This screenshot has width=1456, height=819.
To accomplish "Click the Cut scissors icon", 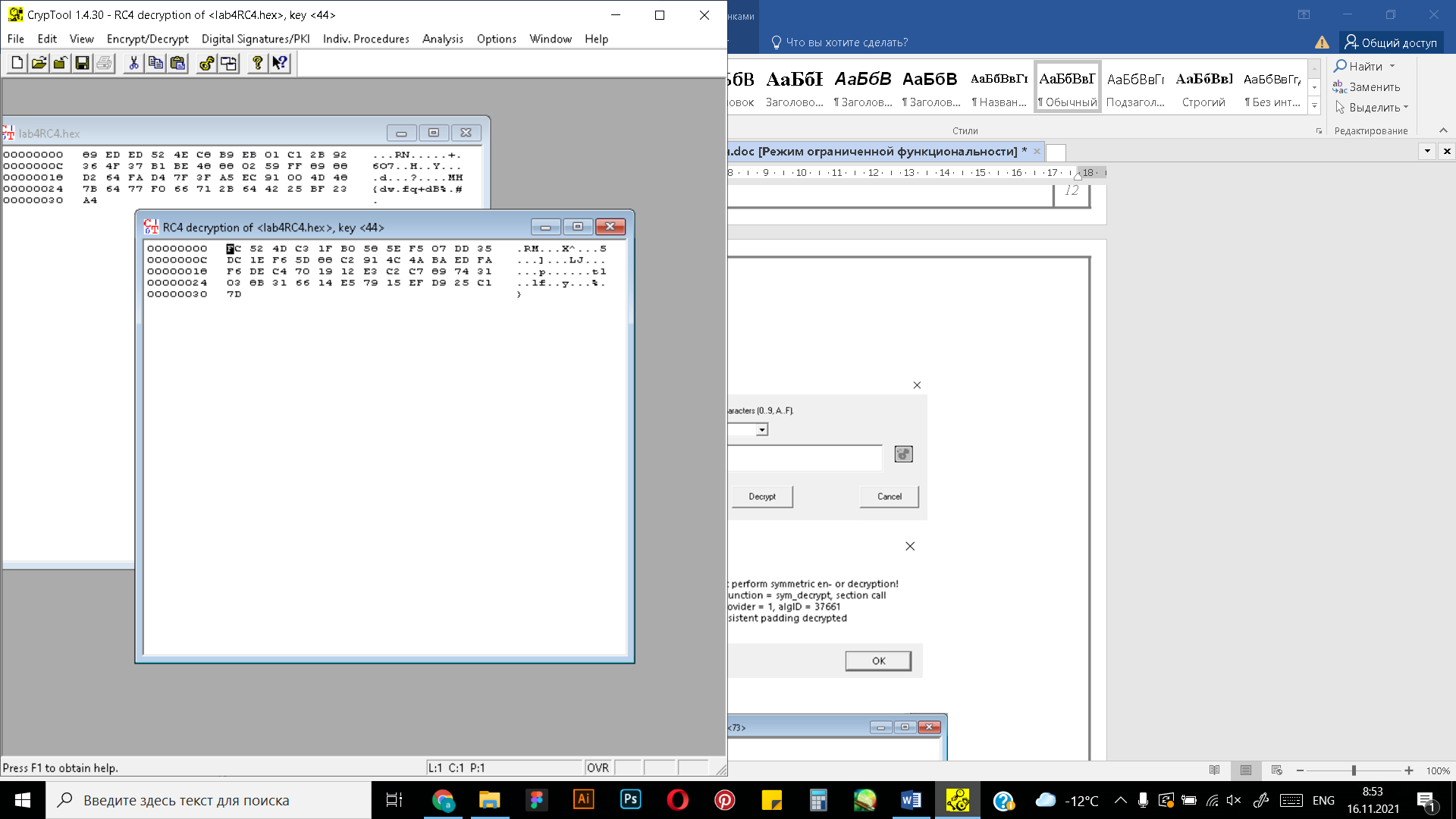I will pyautogui.click(x=133, y=63).
